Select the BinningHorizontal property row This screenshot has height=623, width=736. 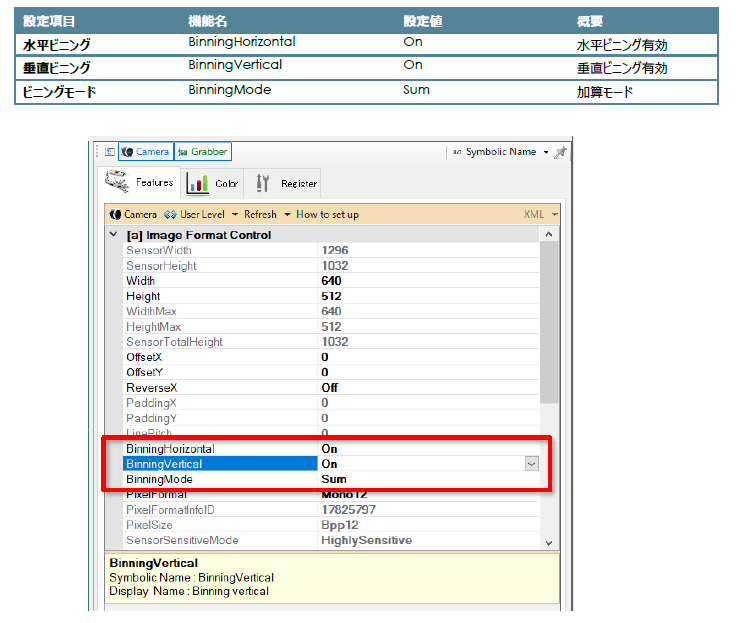click(x=170, y=449)
